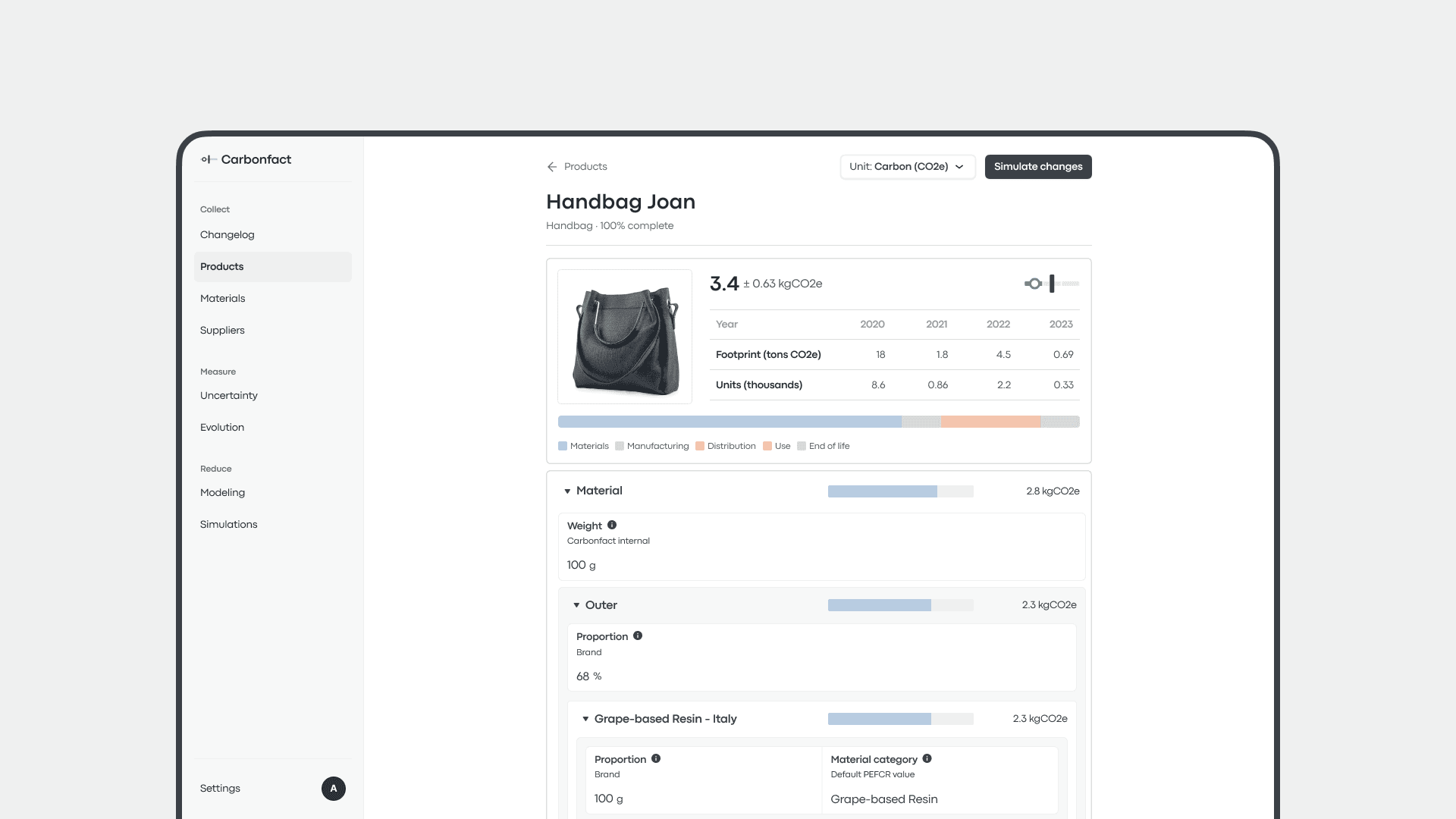Click the back arrow next to Products
Image resolution: width=1456 pixels, height=819 pixels.
552,167
